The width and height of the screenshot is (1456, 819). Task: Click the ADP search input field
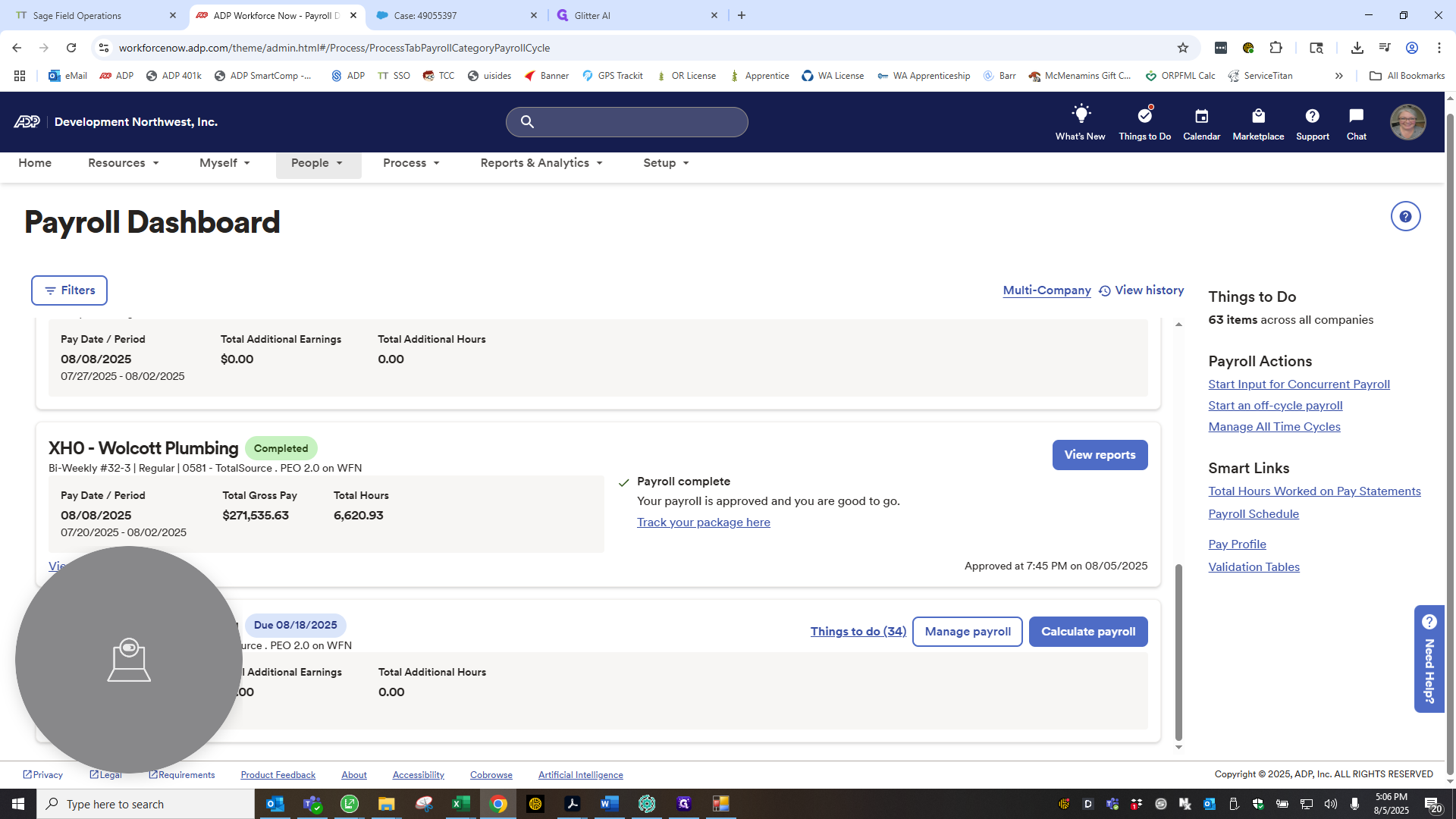[x=627, y=122]
